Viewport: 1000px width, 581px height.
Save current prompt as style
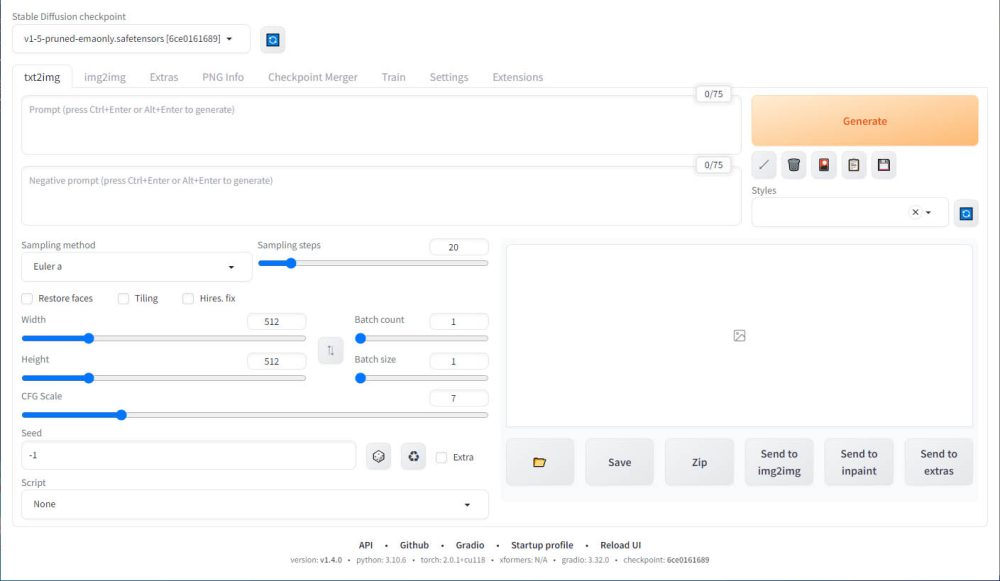click(x=883, y=165)
